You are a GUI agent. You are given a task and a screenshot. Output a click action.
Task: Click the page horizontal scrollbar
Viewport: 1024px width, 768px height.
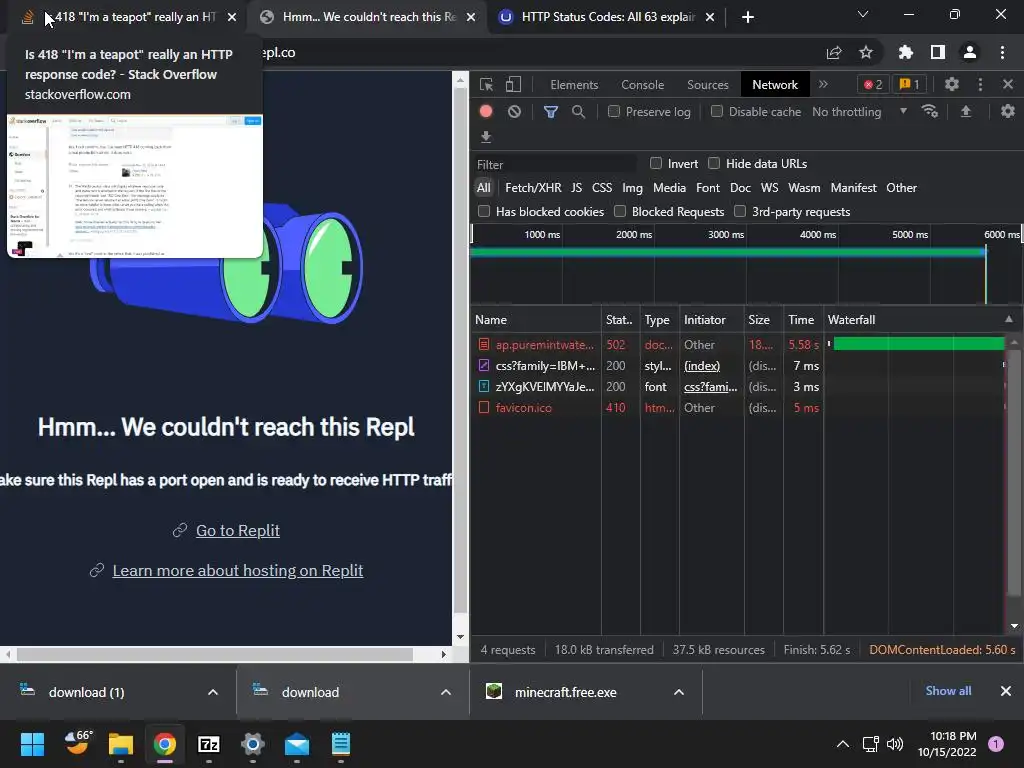click(215, 654)
